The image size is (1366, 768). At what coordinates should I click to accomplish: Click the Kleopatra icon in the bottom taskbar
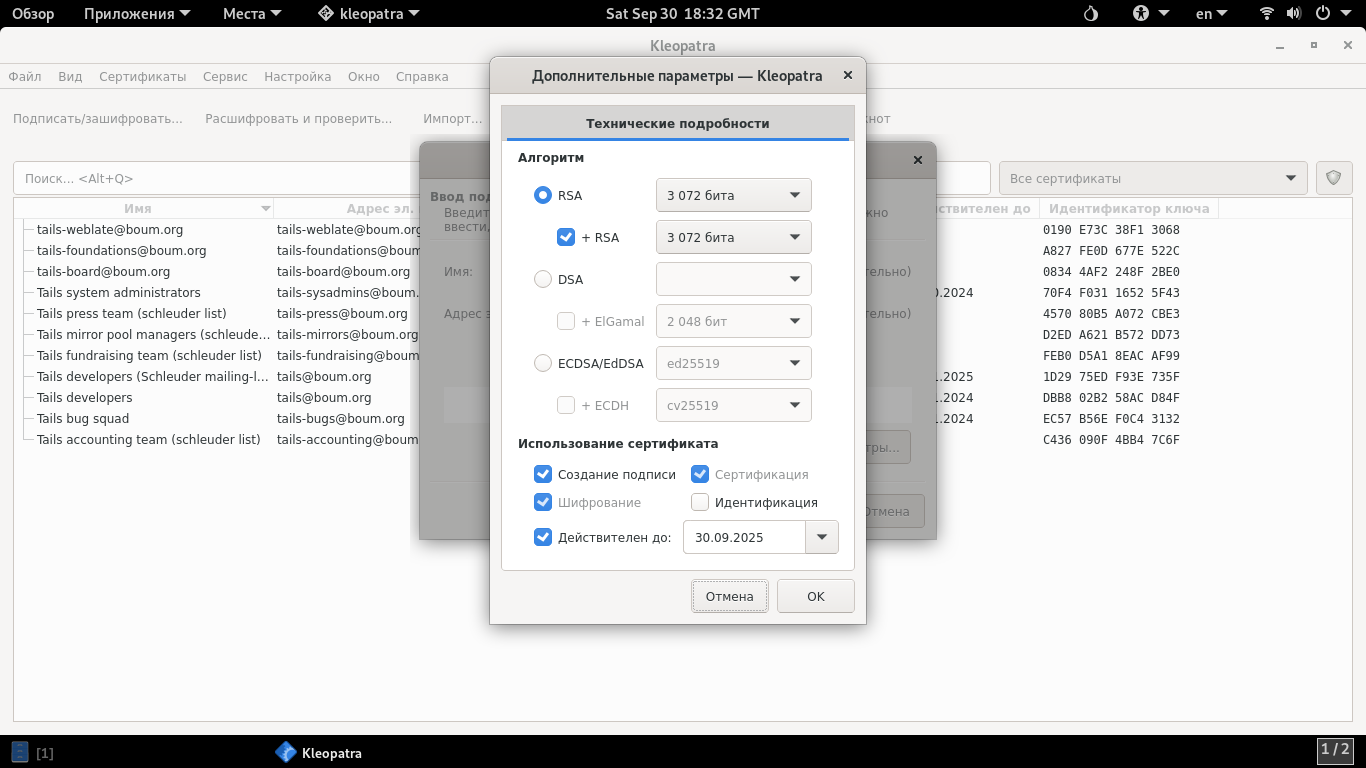pyautogui.click(x=285, y=753)
